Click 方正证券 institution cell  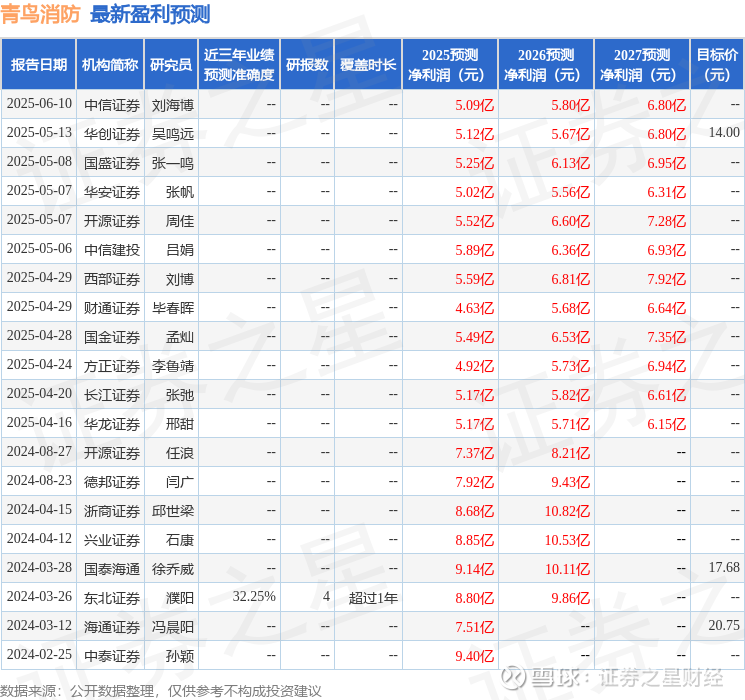tap(112, 366)
